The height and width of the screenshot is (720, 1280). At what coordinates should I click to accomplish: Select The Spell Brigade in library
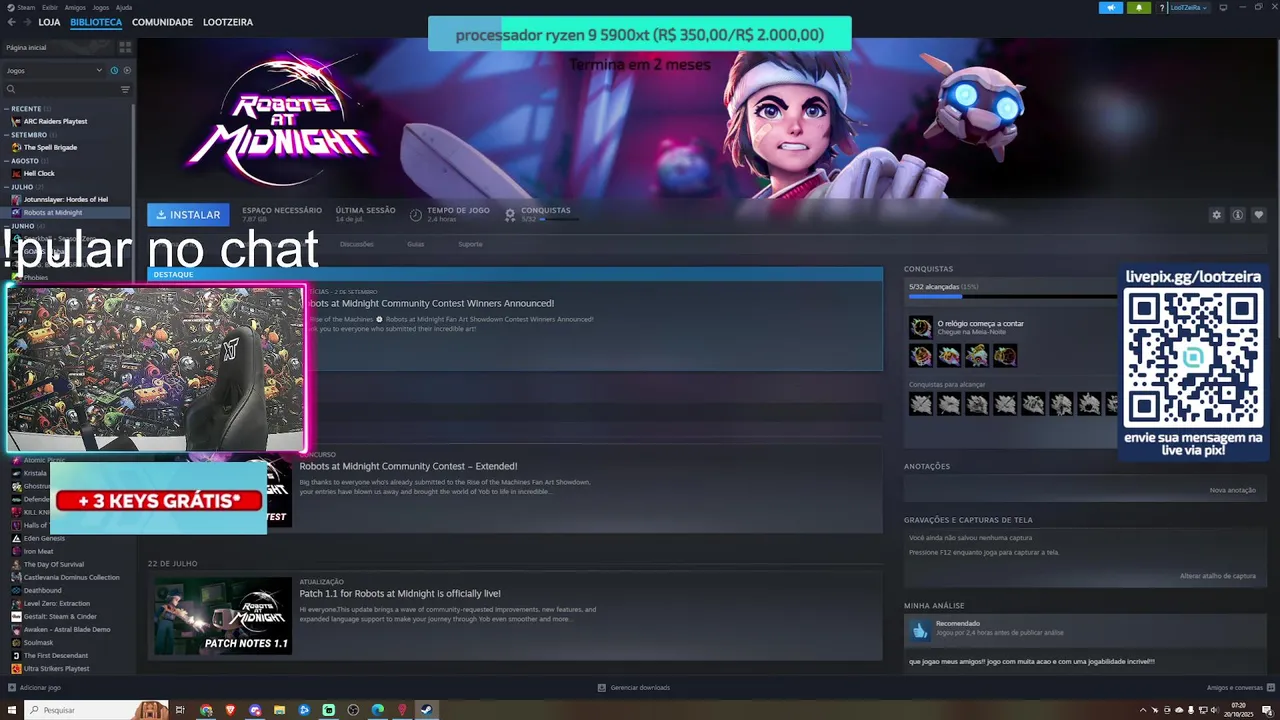(x=50, y=147)
